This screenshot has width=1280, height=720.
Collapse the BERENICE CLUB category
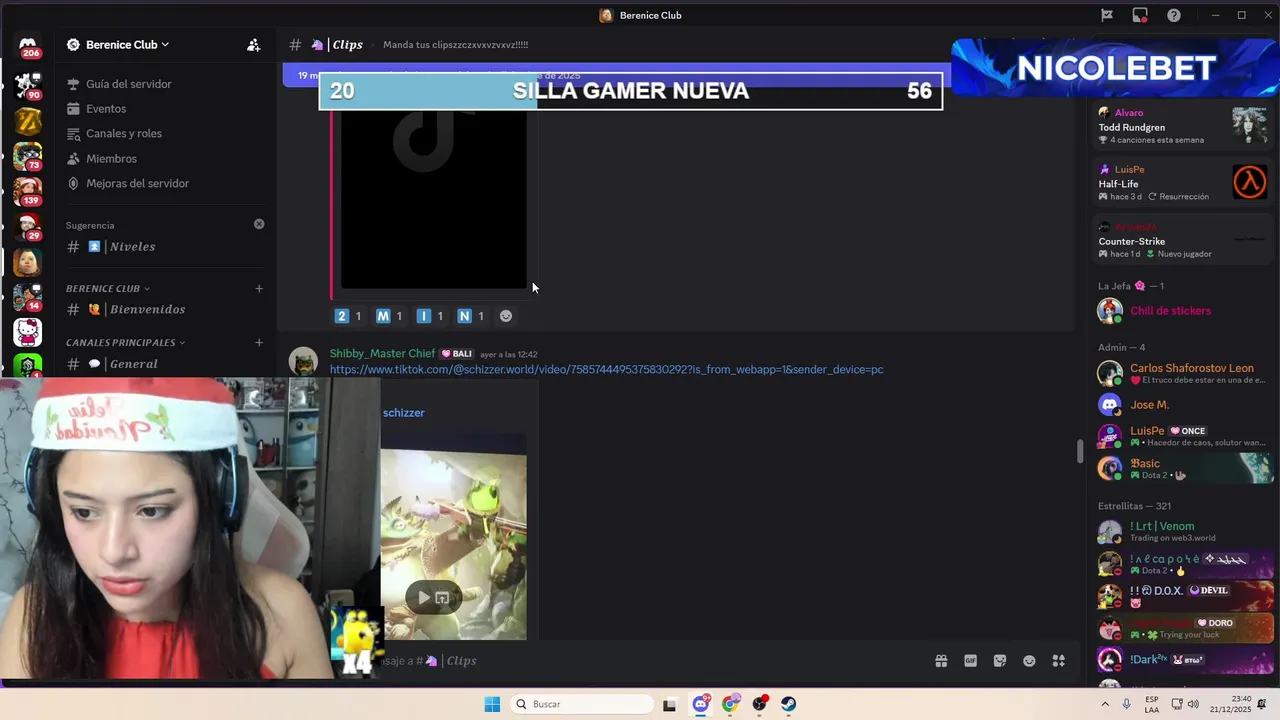[108, 288]
